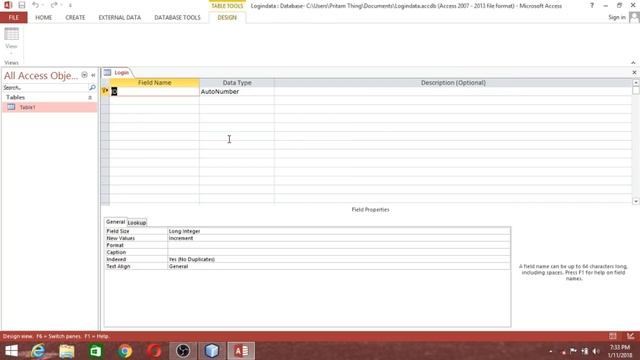Click the Search box in navigation pane
The width and height of the screenshot is (640, 360).
[x=45, y=88]
